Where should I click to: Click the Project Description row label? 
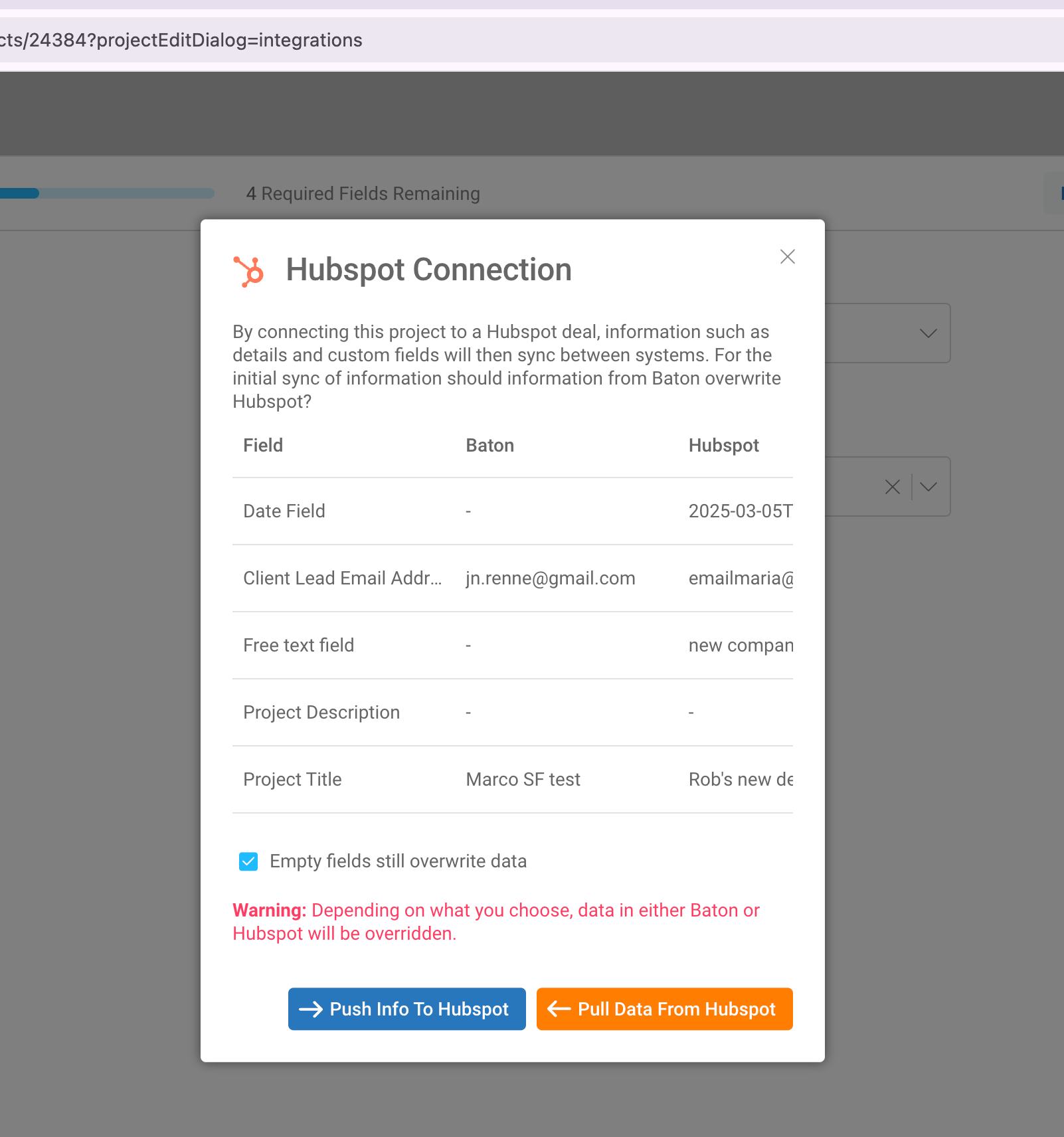tap(321, 712)
